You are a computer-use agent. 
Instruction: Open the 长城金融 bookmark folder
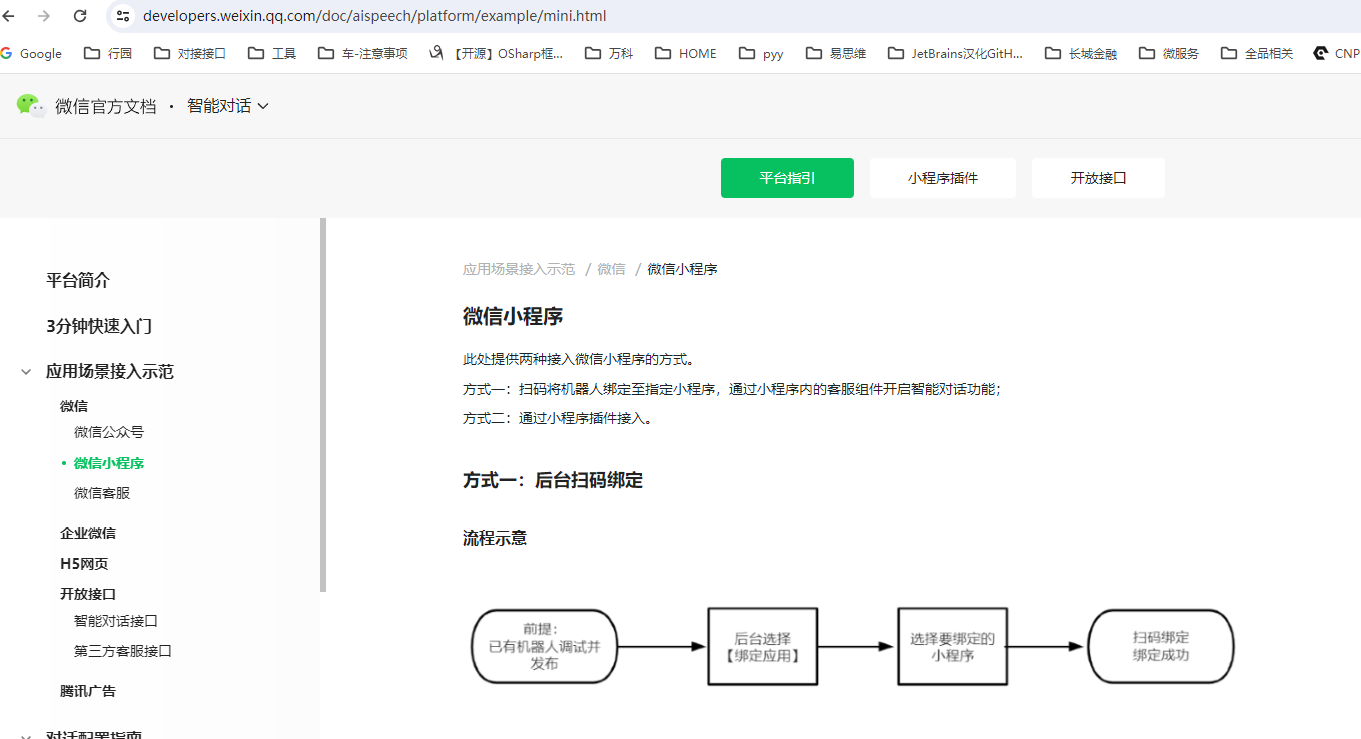(x=1081, y=54)
